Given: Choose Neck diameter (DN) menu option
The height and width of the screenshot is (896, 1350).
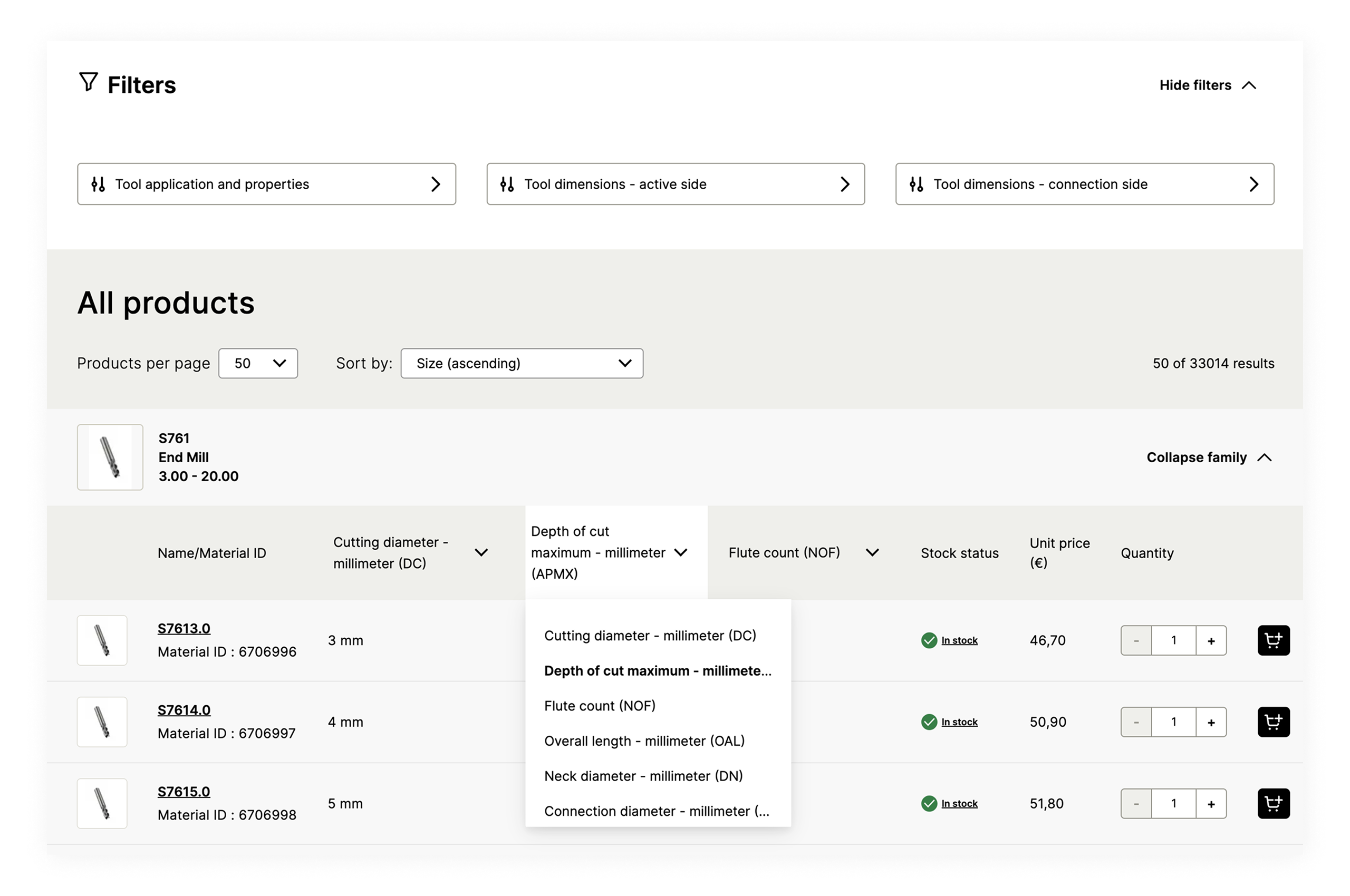Looking at the screenshot, I should point(643,776).
